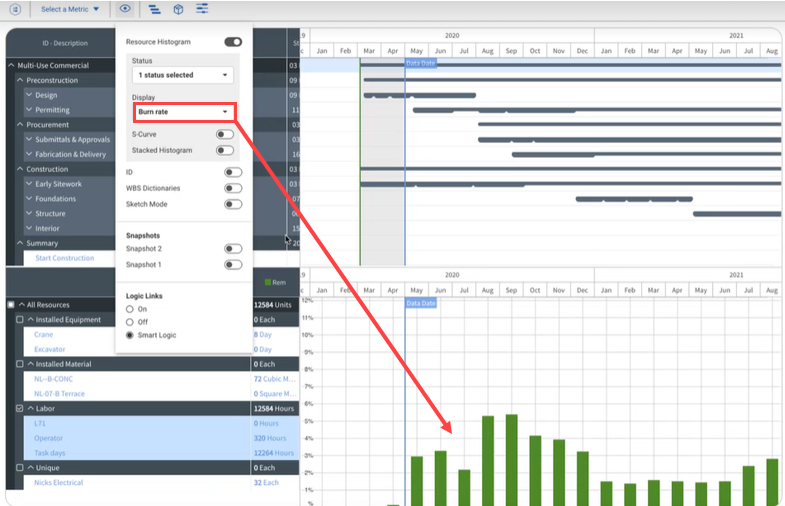Viewport: 785px width, 506px height.
Task: Open the Select a Metric dropdown
Action: point(70,9)
